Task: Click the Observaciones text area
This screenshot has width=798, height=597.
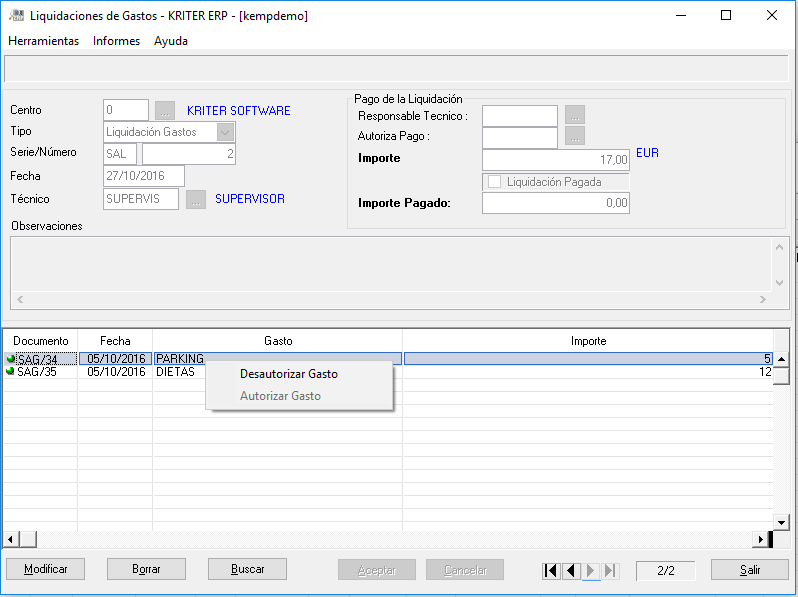Action: [x=390, y=263]
